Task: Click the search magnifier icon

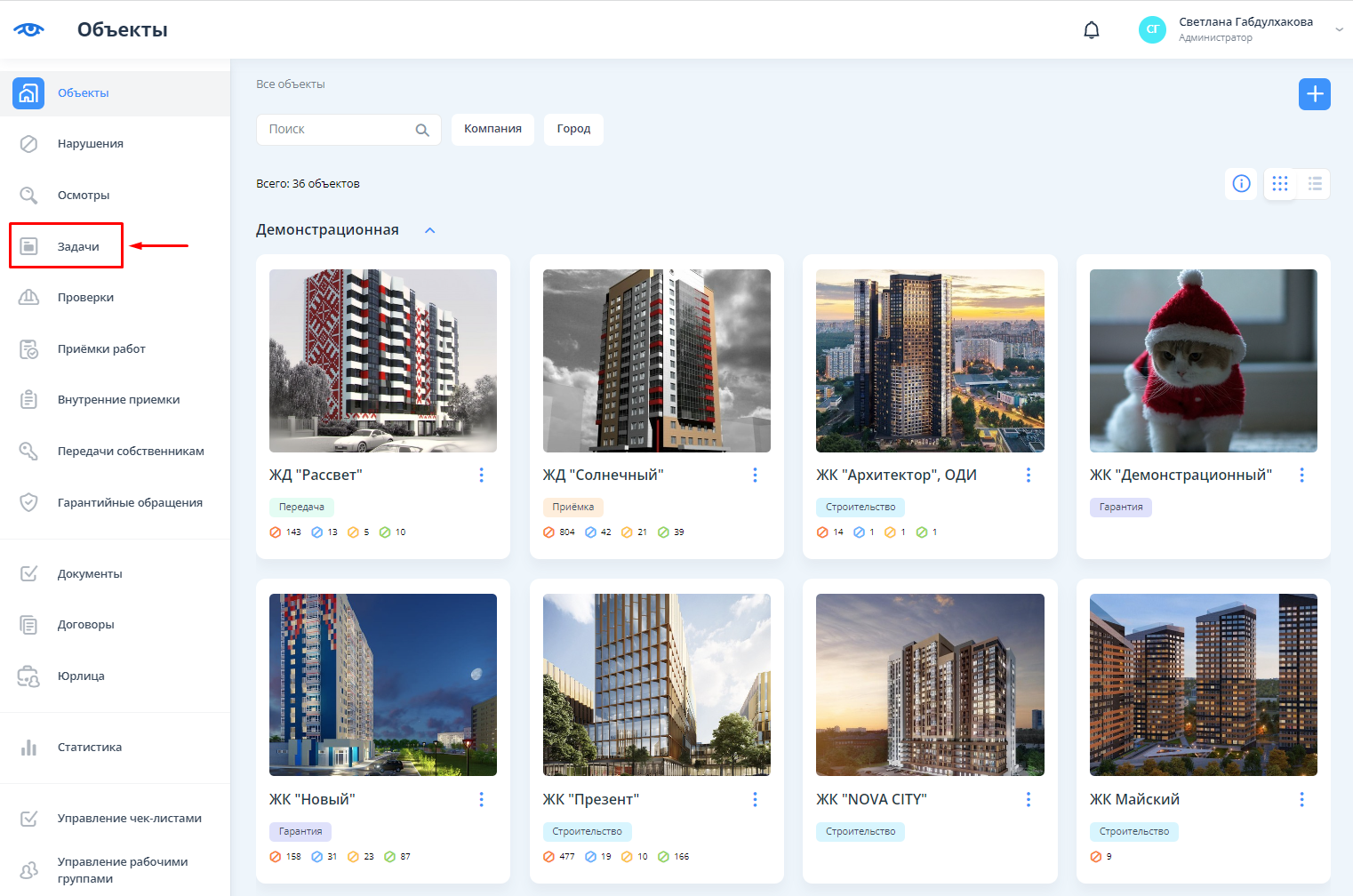Action: point(422,131)
